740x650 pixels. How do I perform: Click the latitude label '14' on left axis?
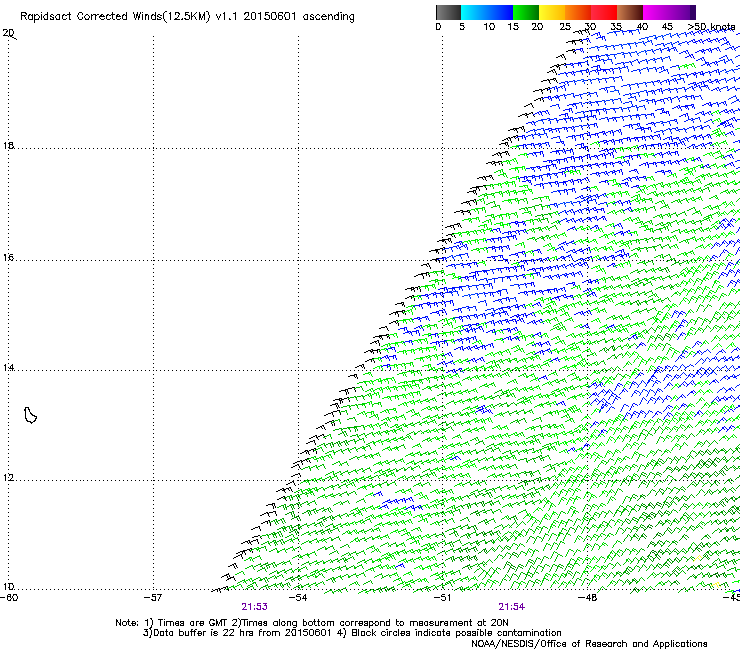(8, 368)
